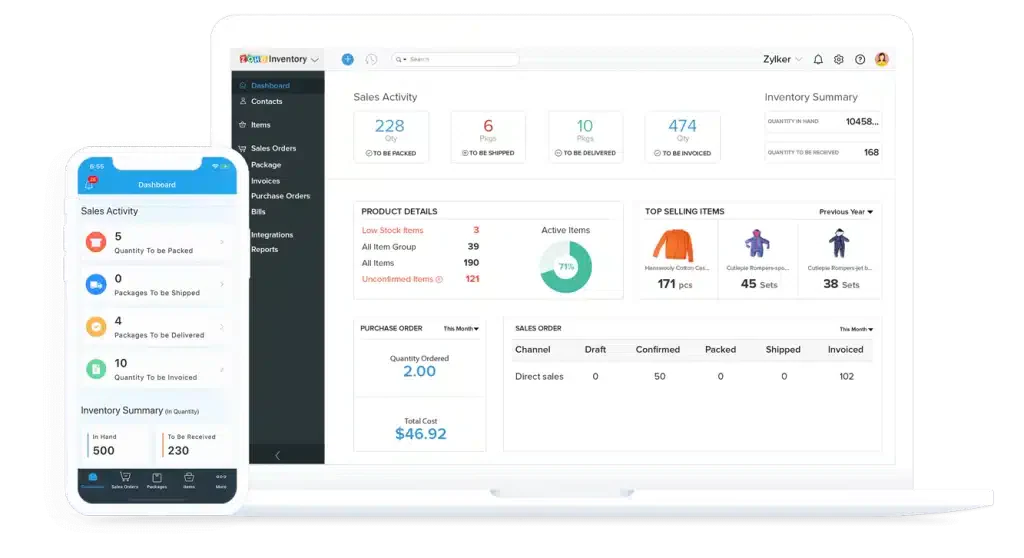Open the 228 Qty To Be Packed card

click(x=391, y=137)
